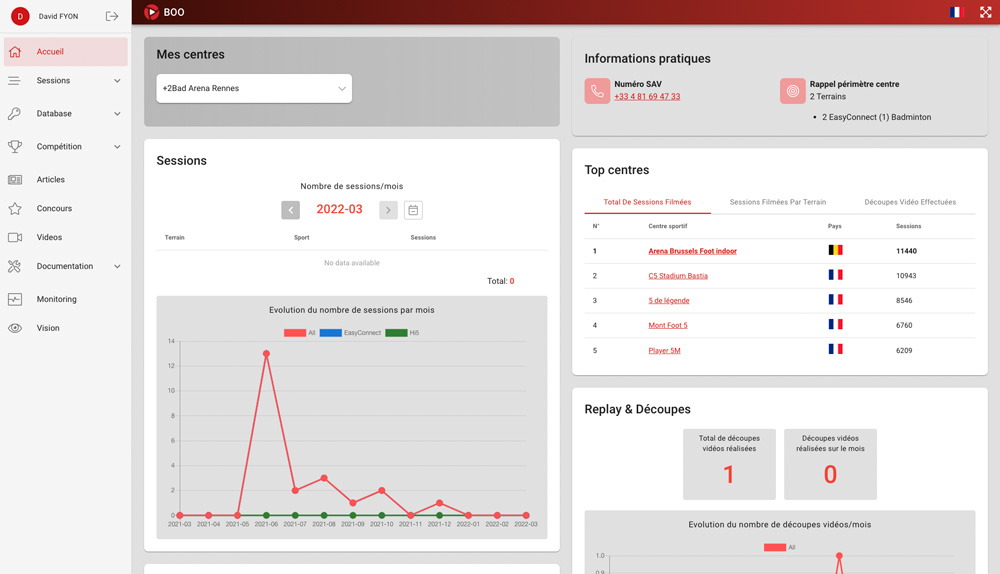The image size is (1000, 574).
Task: Click the French flag language icon
Action: [955, 12]
